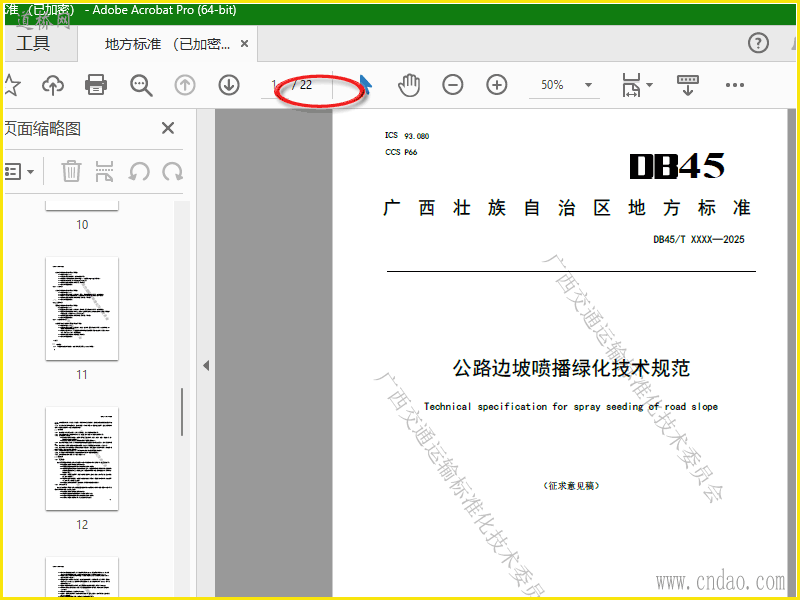
Task: Select the Hand pan tool
Action: click(409, 85)
